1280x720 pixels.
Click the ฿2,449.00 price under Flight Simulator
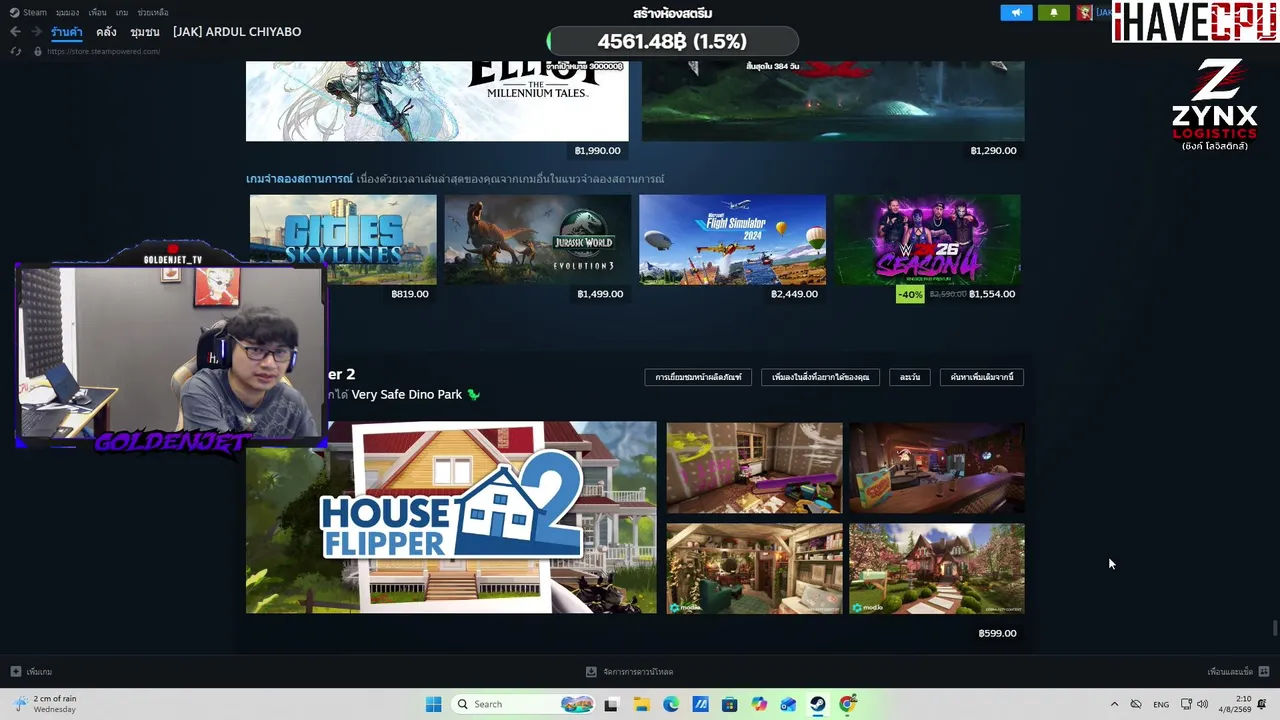pyautogui.click(x=794, y=294)
